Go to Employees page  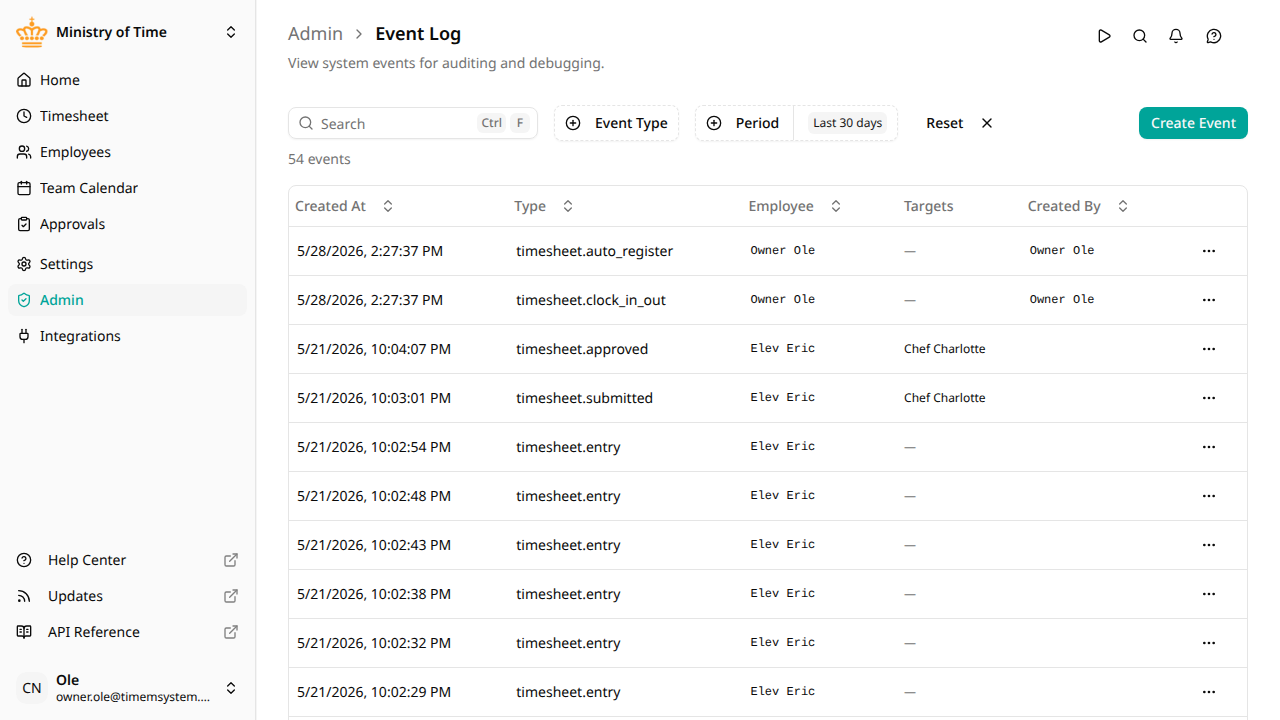coord(127,152)
